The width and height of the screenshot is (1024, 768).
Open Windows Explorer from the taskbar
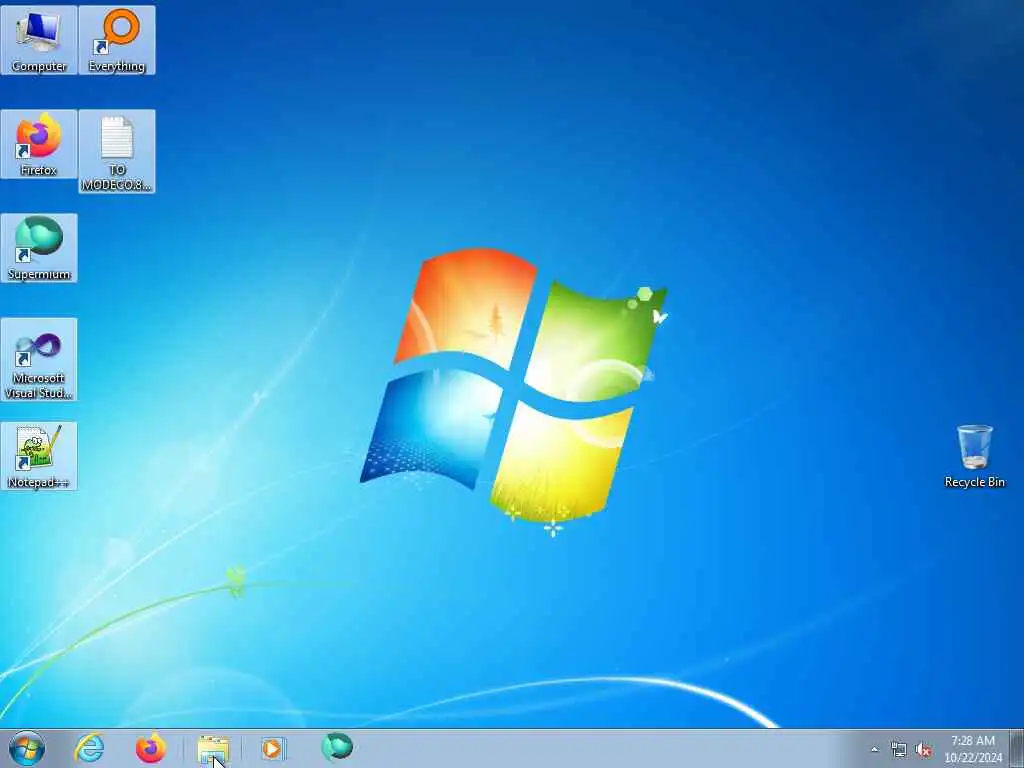(213, 749)
